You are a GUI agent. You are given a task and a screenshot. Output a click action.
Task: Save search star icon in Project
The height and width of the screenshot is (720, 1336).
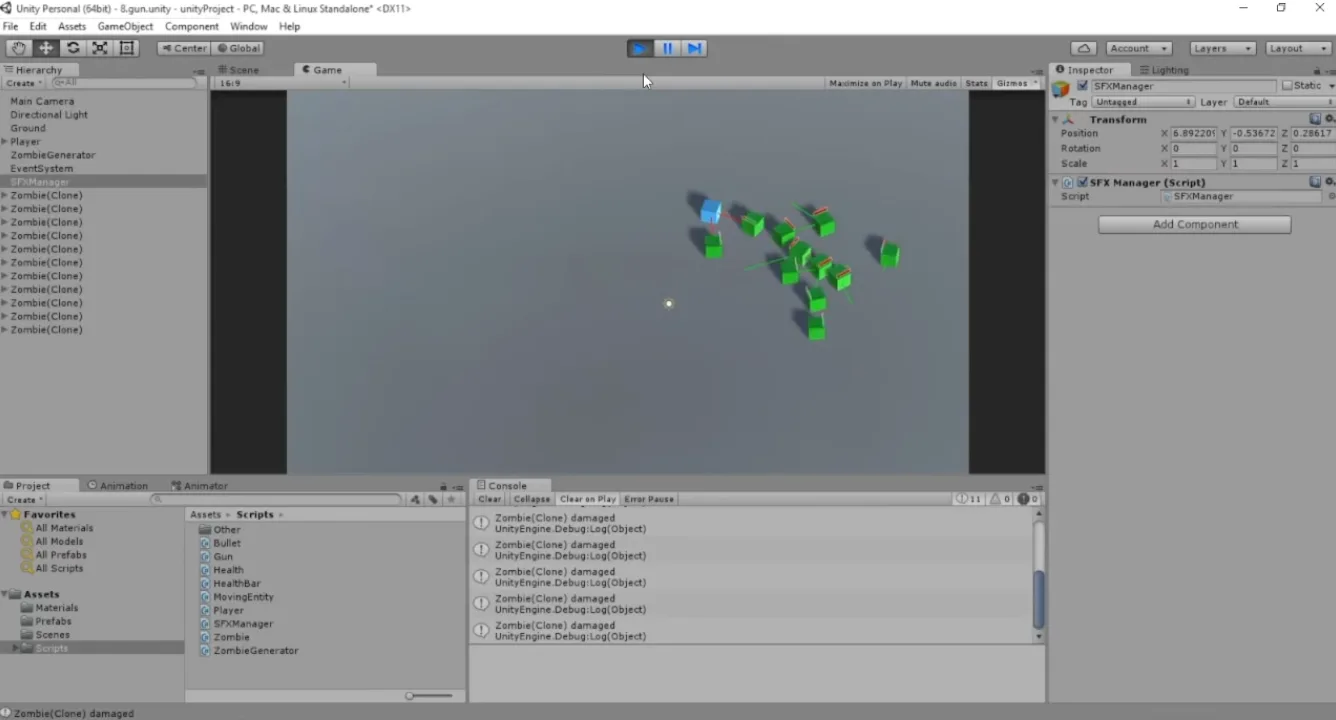451,499
